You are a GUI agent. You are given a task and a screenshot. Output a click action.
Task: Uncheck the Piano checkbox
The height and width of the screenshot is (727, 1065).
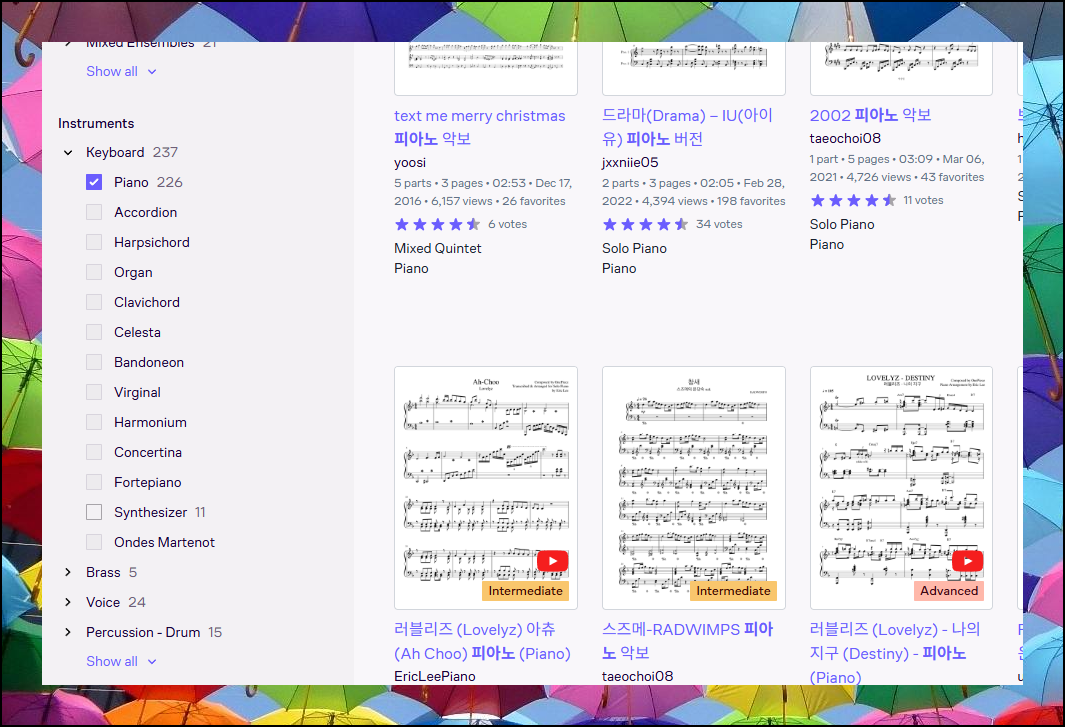94,182
